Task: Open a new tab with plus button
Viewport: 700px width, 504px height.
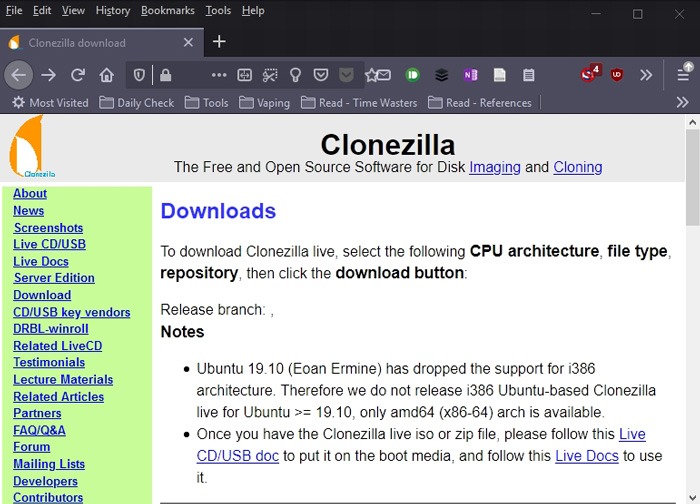Action: pyautogui.click(x=219, y=42)
